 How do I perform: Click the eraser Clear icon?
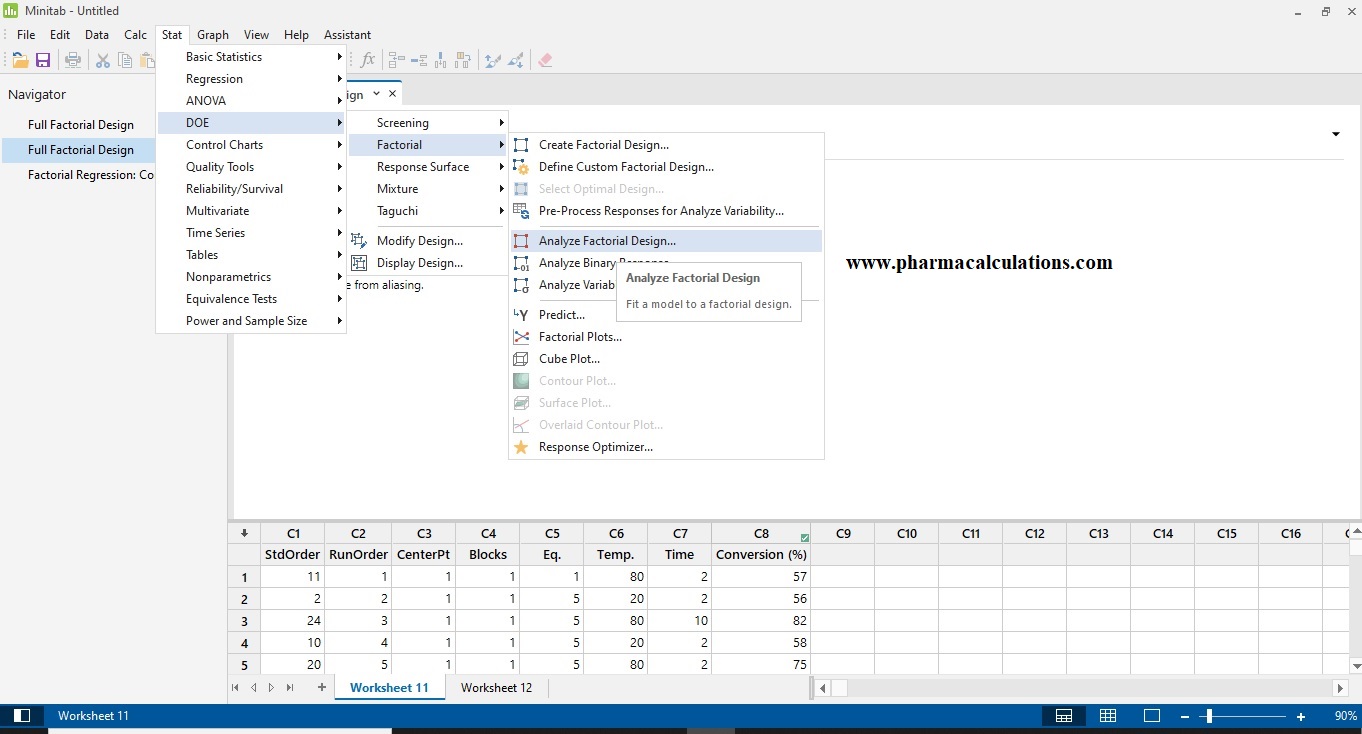coord(546,60)
